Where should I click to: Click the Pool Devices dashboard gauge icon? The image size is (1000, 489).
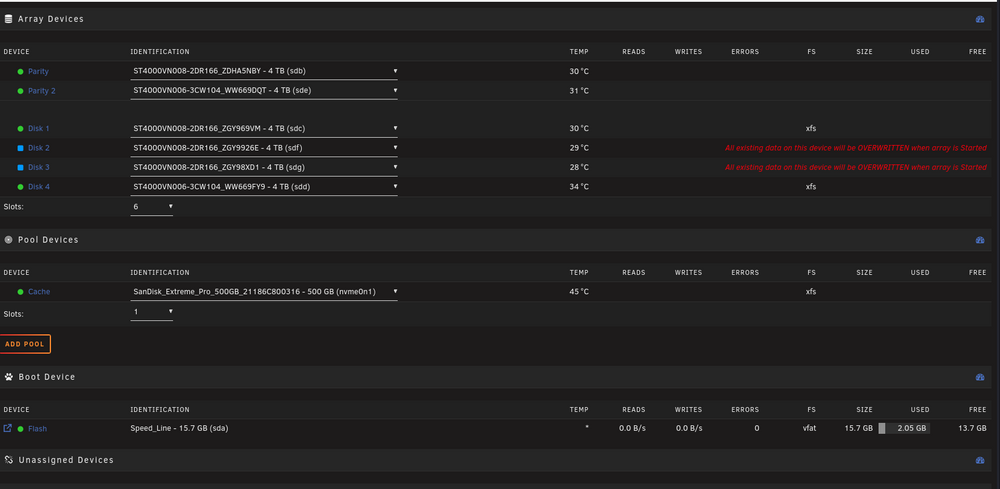(x=980, y=240)
